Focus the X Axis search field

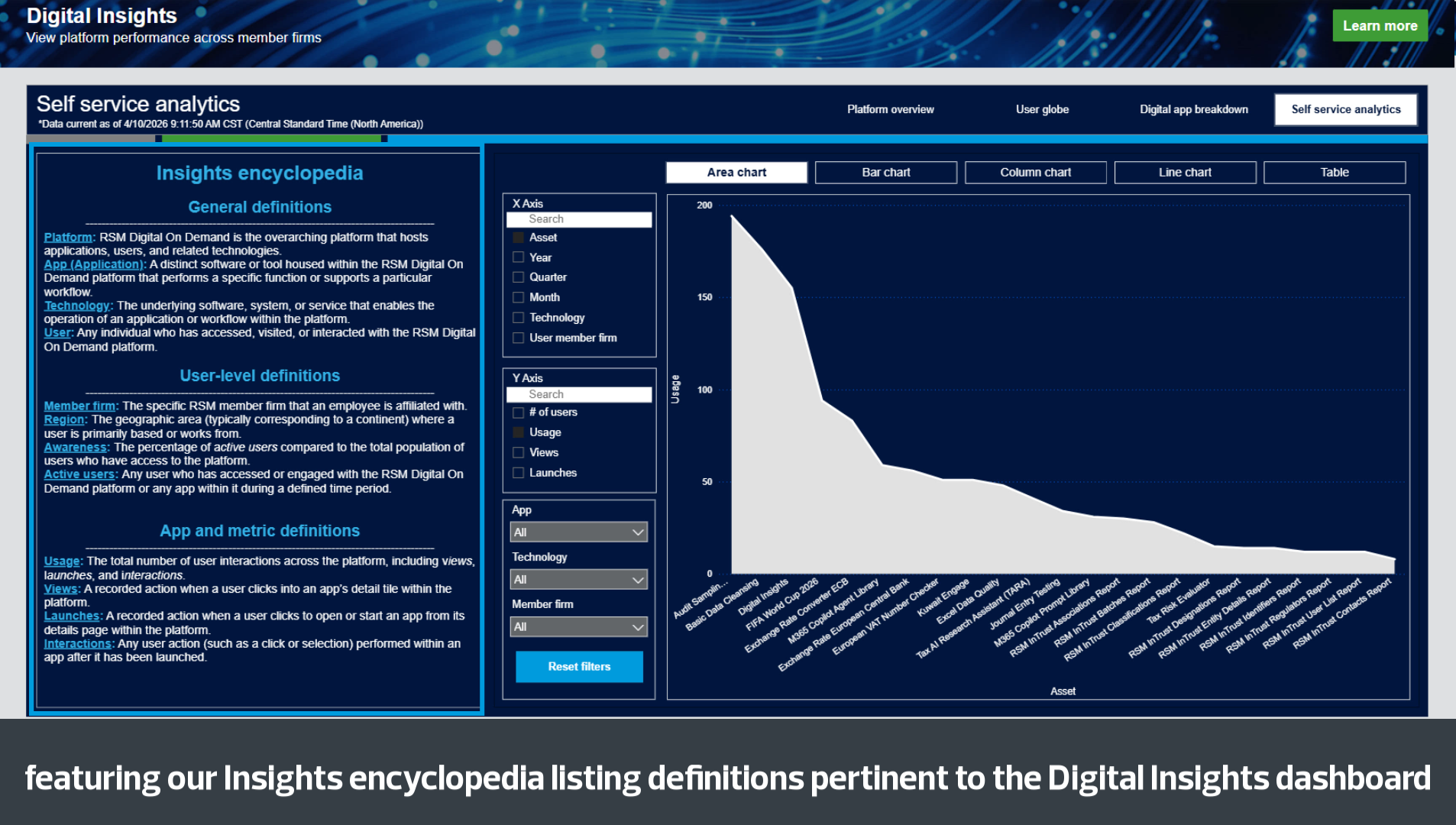point(579,219)
